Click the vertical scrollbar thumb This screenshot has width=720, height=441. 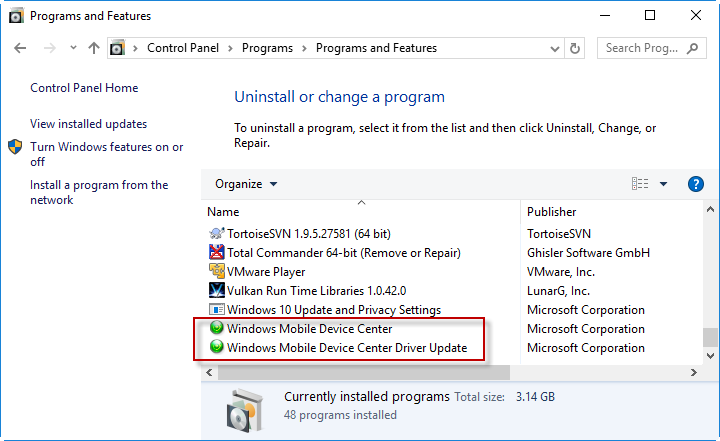point(710,338)
